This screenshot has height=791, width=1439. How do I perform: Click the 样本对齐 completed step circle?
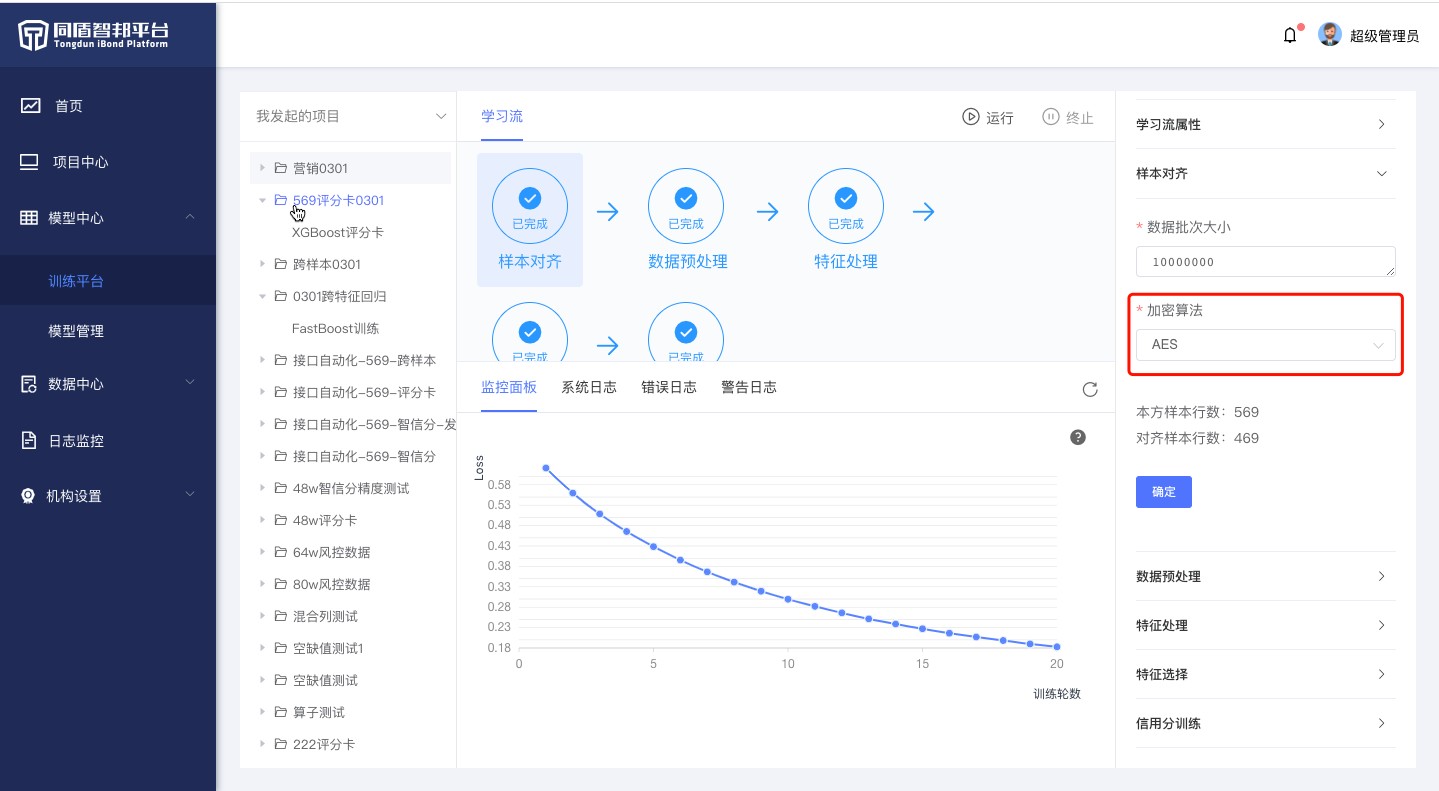point(530,207)
